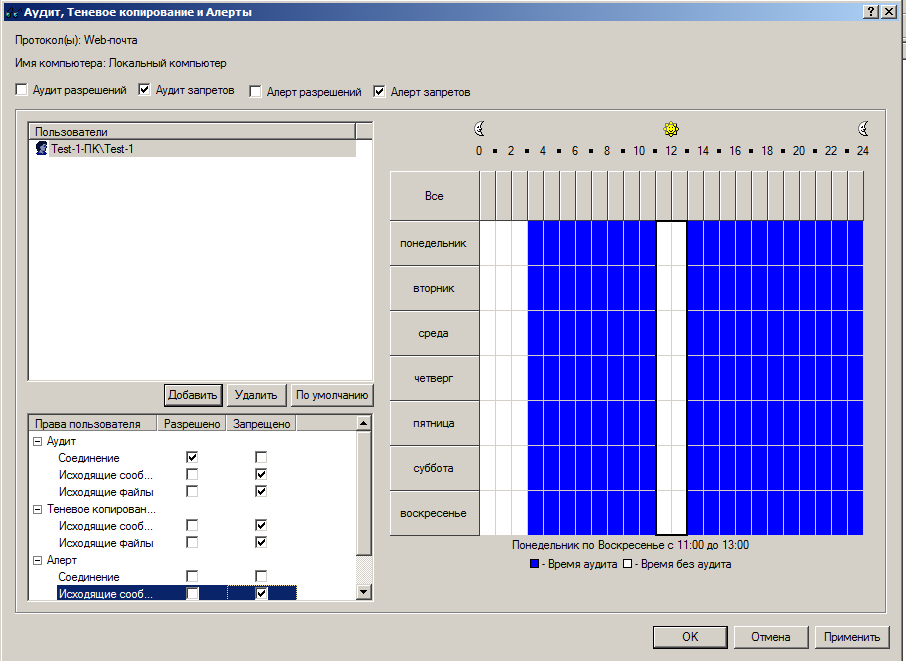Screen dimensions: 906x661
Task: Collapse the Теневое копирование group
Action: pos(37,509)
